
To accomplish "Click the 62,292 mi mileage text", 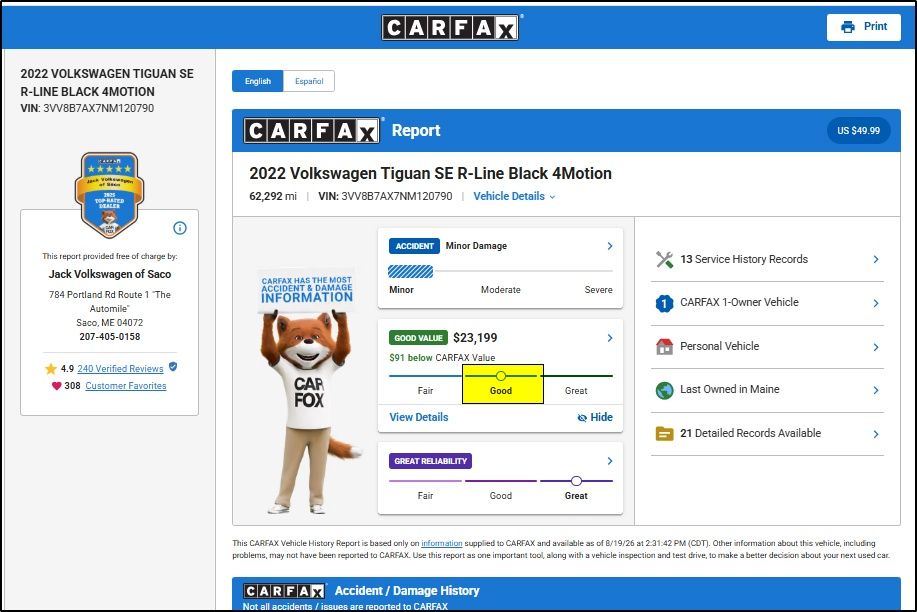I will [x=273, y=197].
